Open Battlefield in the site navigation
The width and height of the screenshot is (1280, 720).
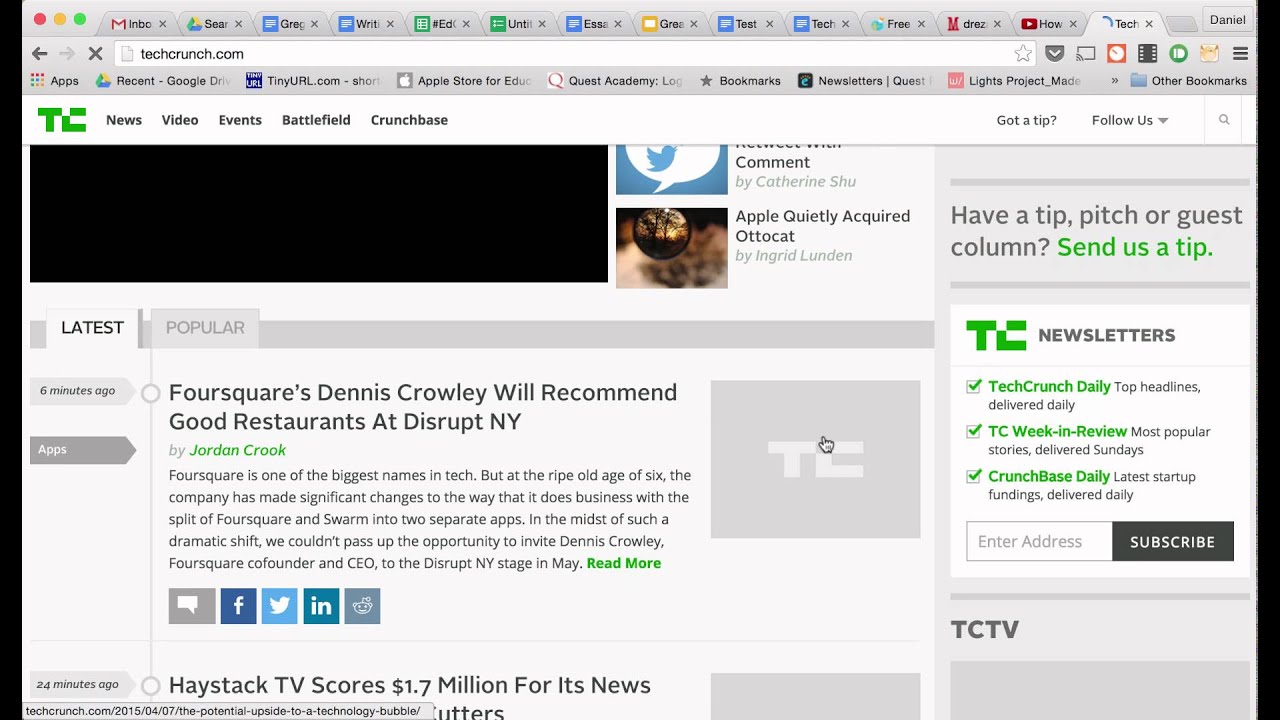316,120
